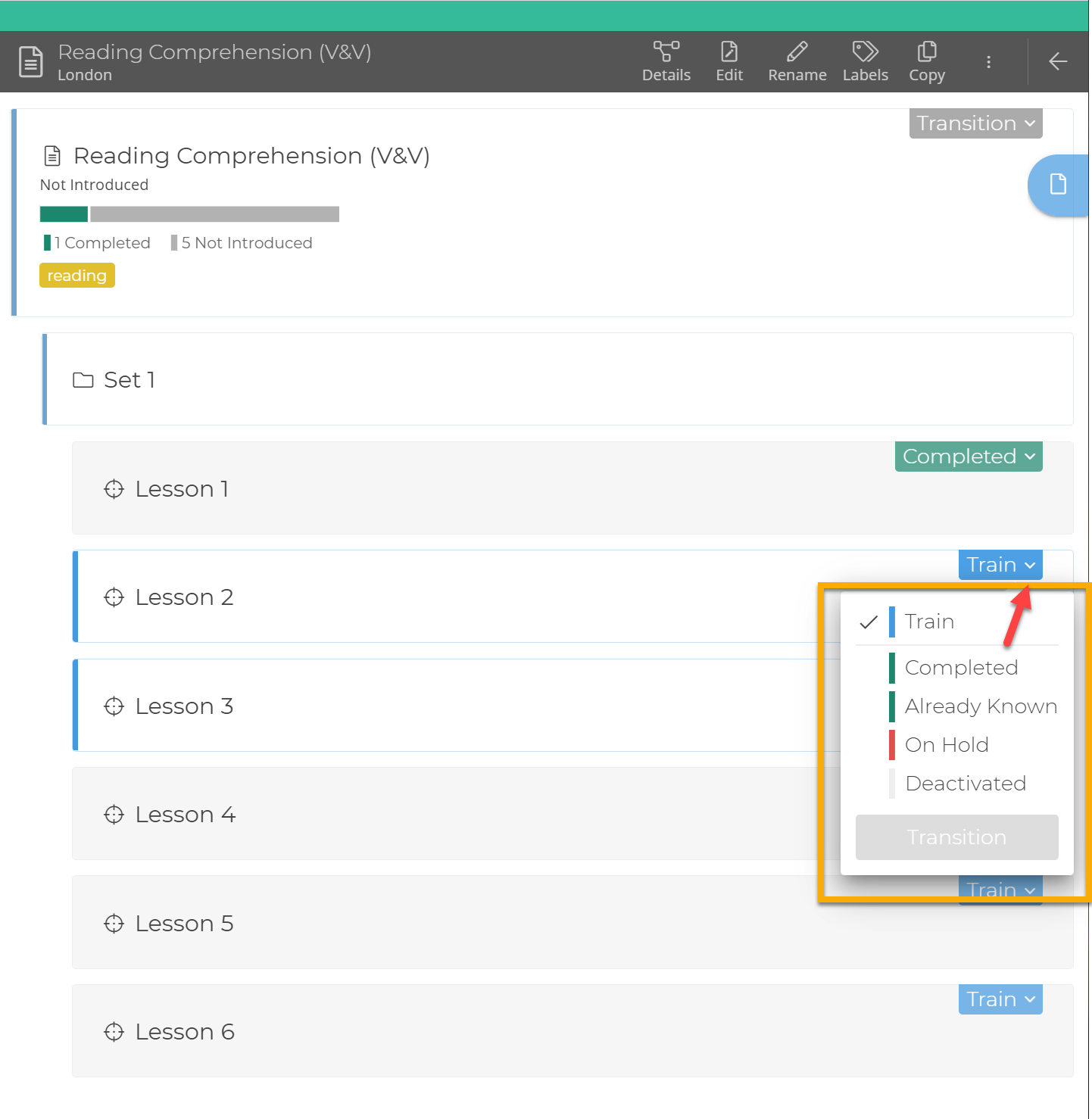Select Completed status for Lesson 2

coord(961,668)
